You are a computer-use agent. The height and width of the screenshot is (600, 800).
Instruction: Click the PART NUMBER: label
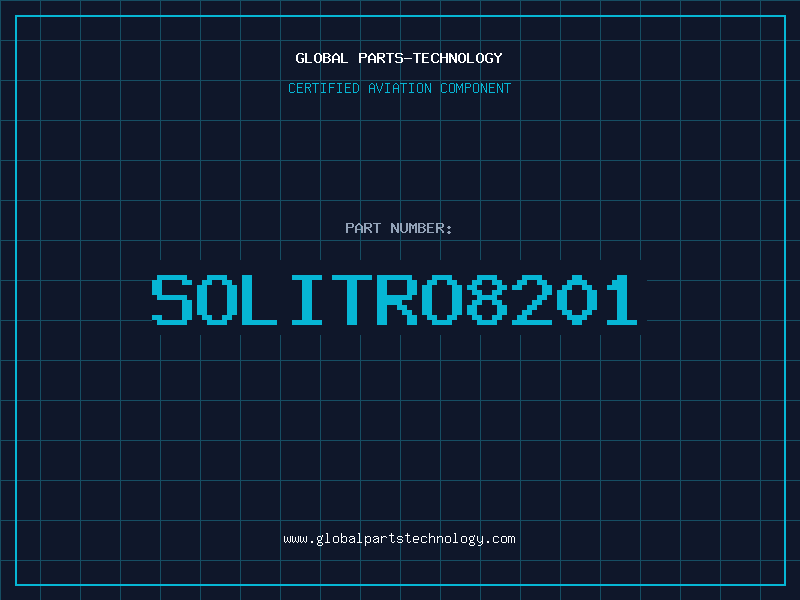pos(398,228)
